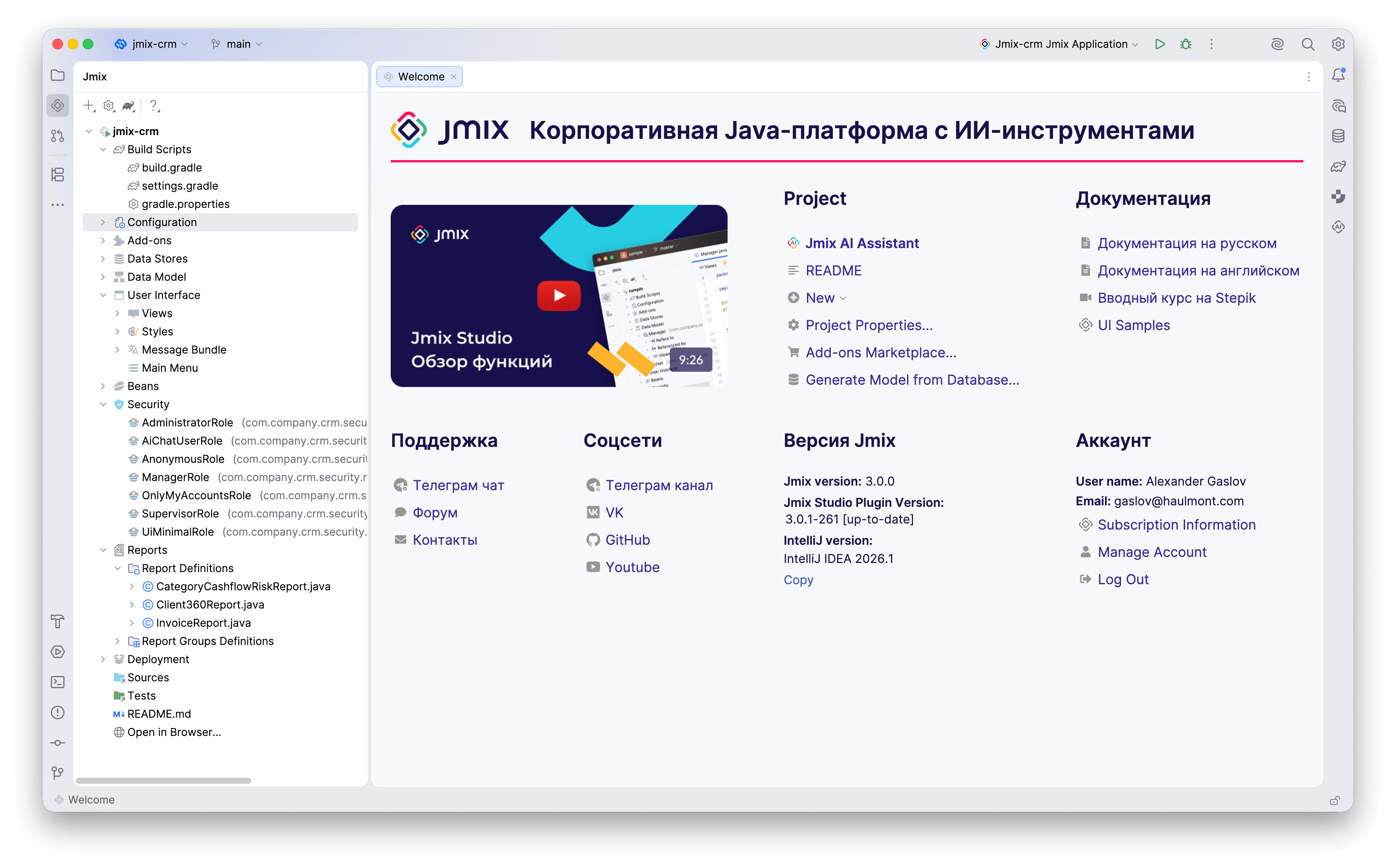Screen dimensions: 1396x868
Task: Expand the Add-ons tree node
Action: click(103, 241)
